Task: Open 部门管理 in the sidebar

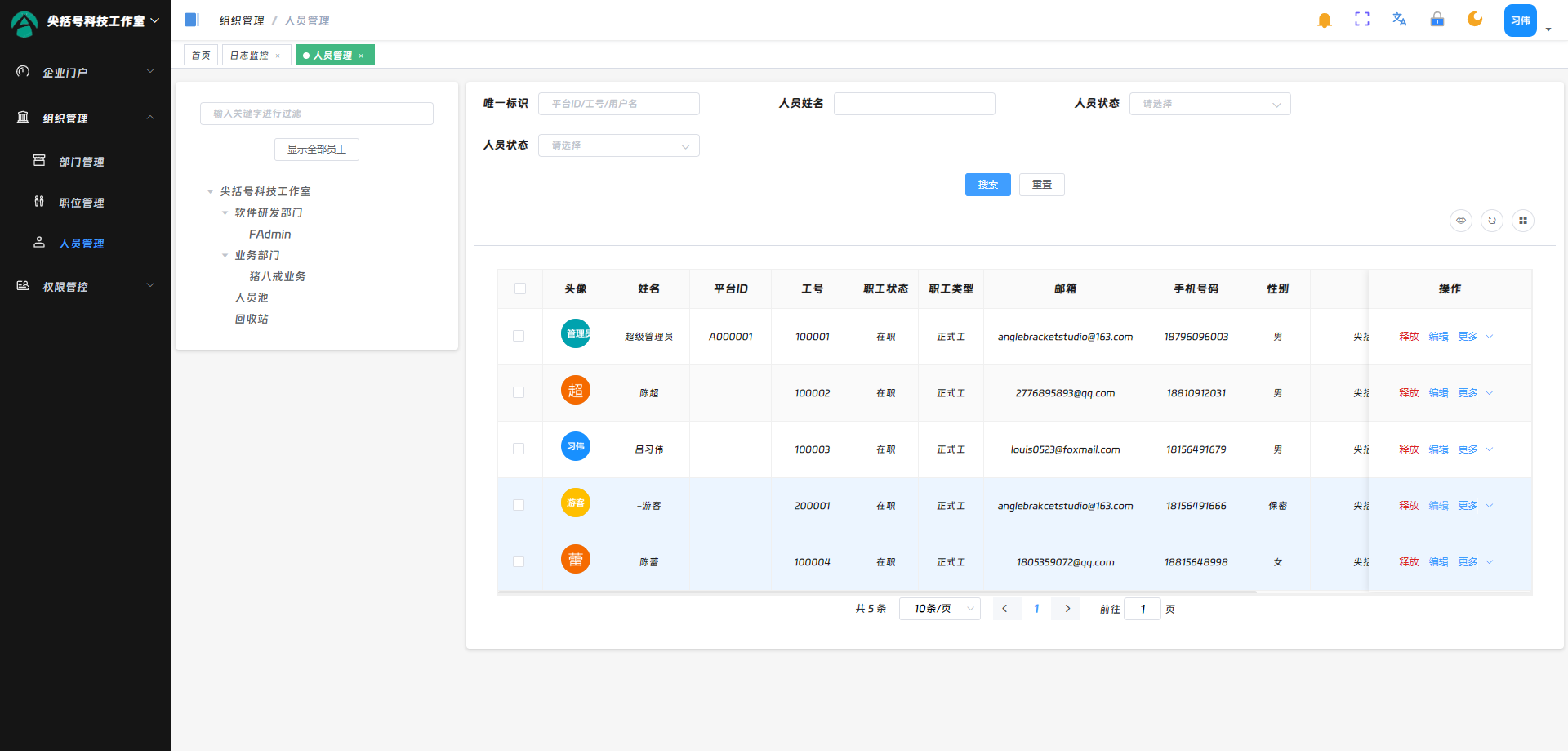Action: click(82, 162)
